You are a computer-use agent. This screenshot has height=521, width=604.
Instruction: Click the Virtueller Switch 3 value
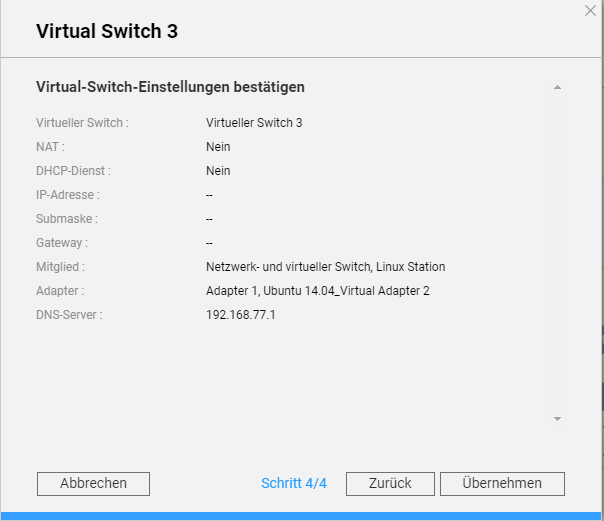(x=254, y=123)
